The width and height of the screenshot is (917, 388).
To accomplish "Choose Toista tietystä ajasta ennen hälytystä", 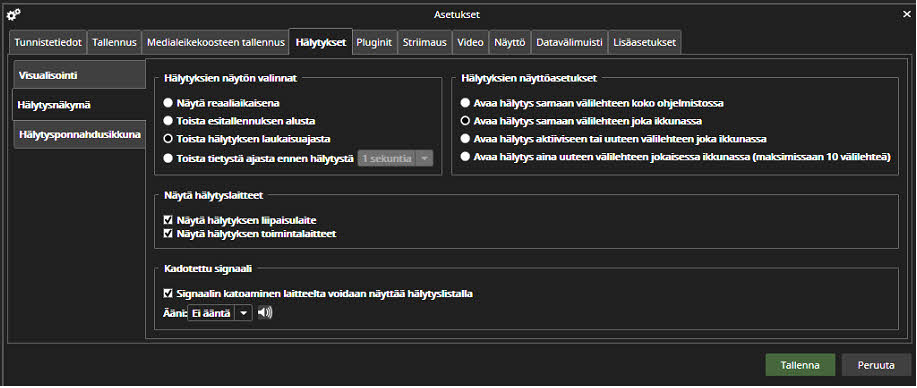I will (x=258, y=158).
